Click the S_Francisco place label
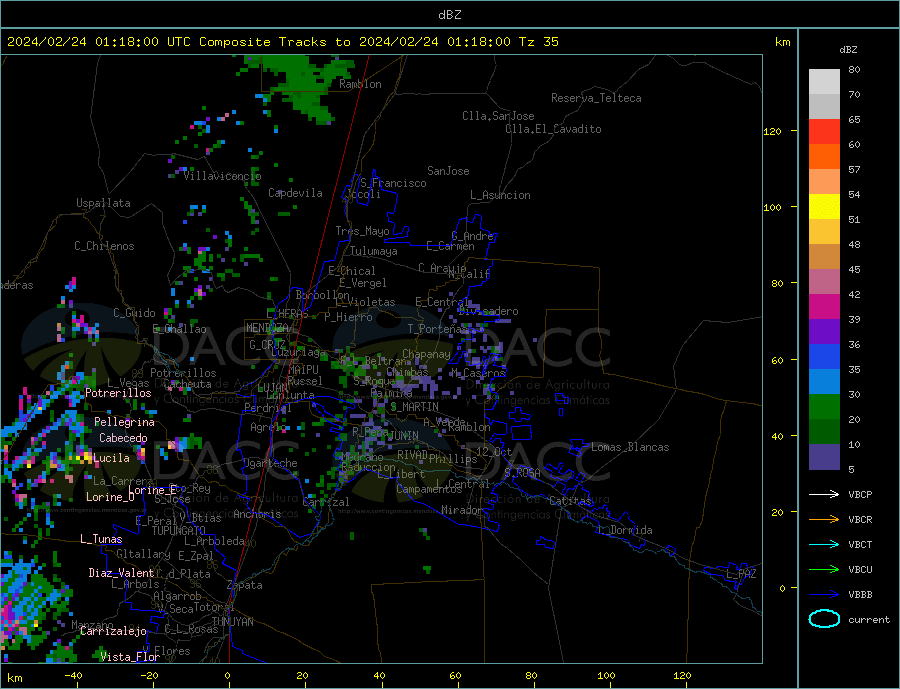900x689 pixels. 393,183
